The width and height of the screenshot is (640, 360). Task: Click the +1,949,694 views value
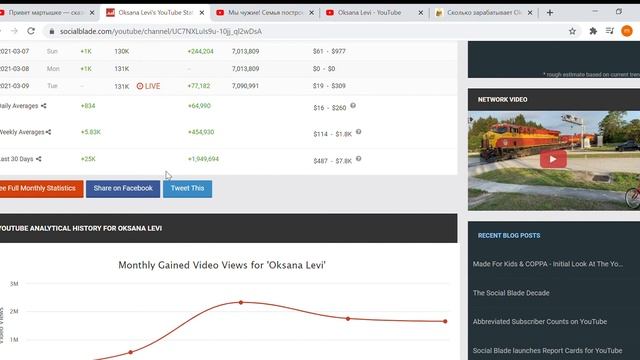point(203,159)
